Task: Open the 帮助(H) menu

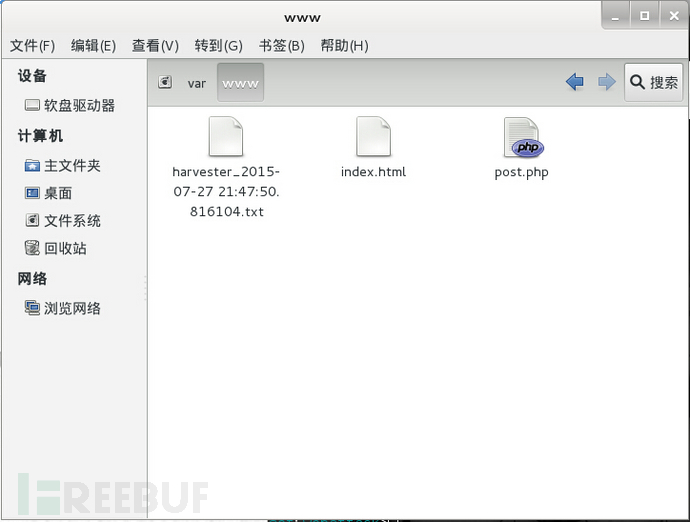Action: 344,45
